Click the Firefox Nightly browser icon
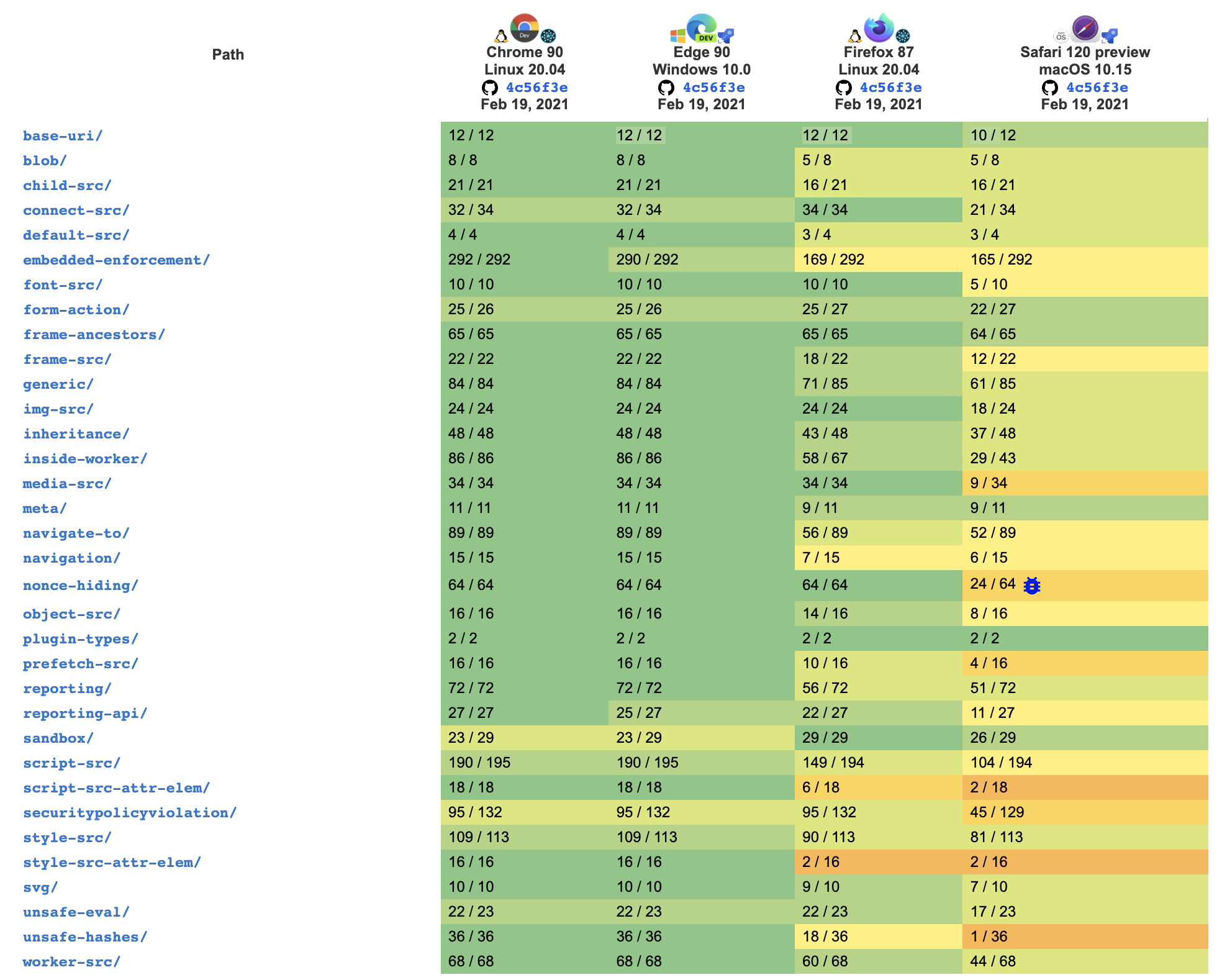This screenshot has width=1222, height=980. click(879, 28)
